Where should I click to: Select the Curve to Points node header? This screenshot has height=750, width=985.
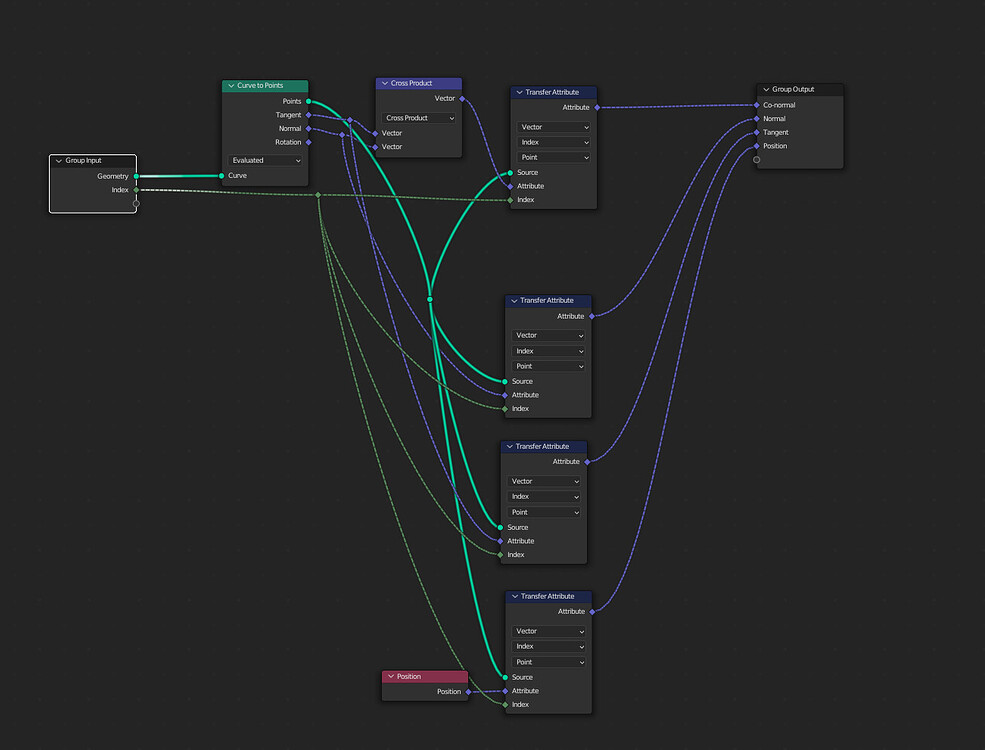click(264, 85)
